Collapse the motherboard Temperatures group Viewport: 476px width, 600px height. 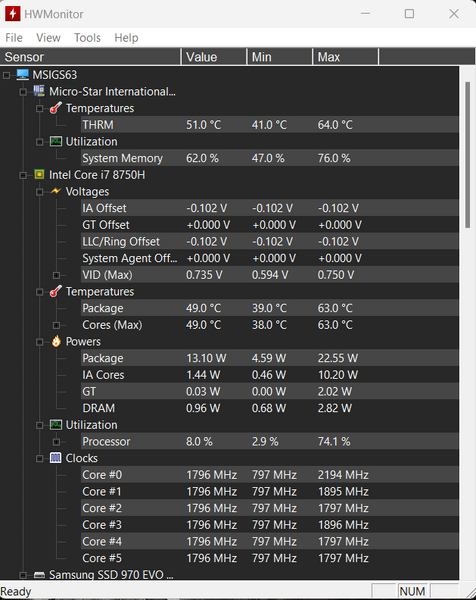pyautogui.click(x=40, y=109)
